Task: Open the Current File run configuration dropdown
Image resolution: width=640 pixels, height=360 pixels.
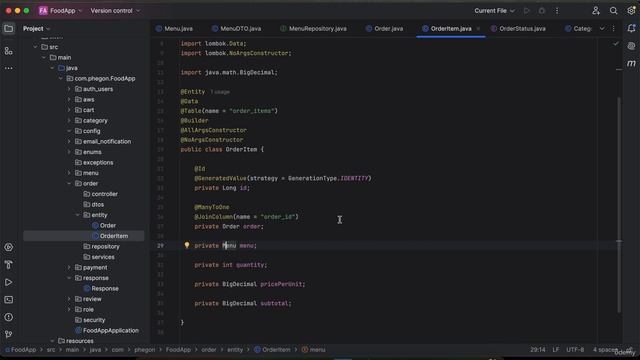Action: coord(494,11)
